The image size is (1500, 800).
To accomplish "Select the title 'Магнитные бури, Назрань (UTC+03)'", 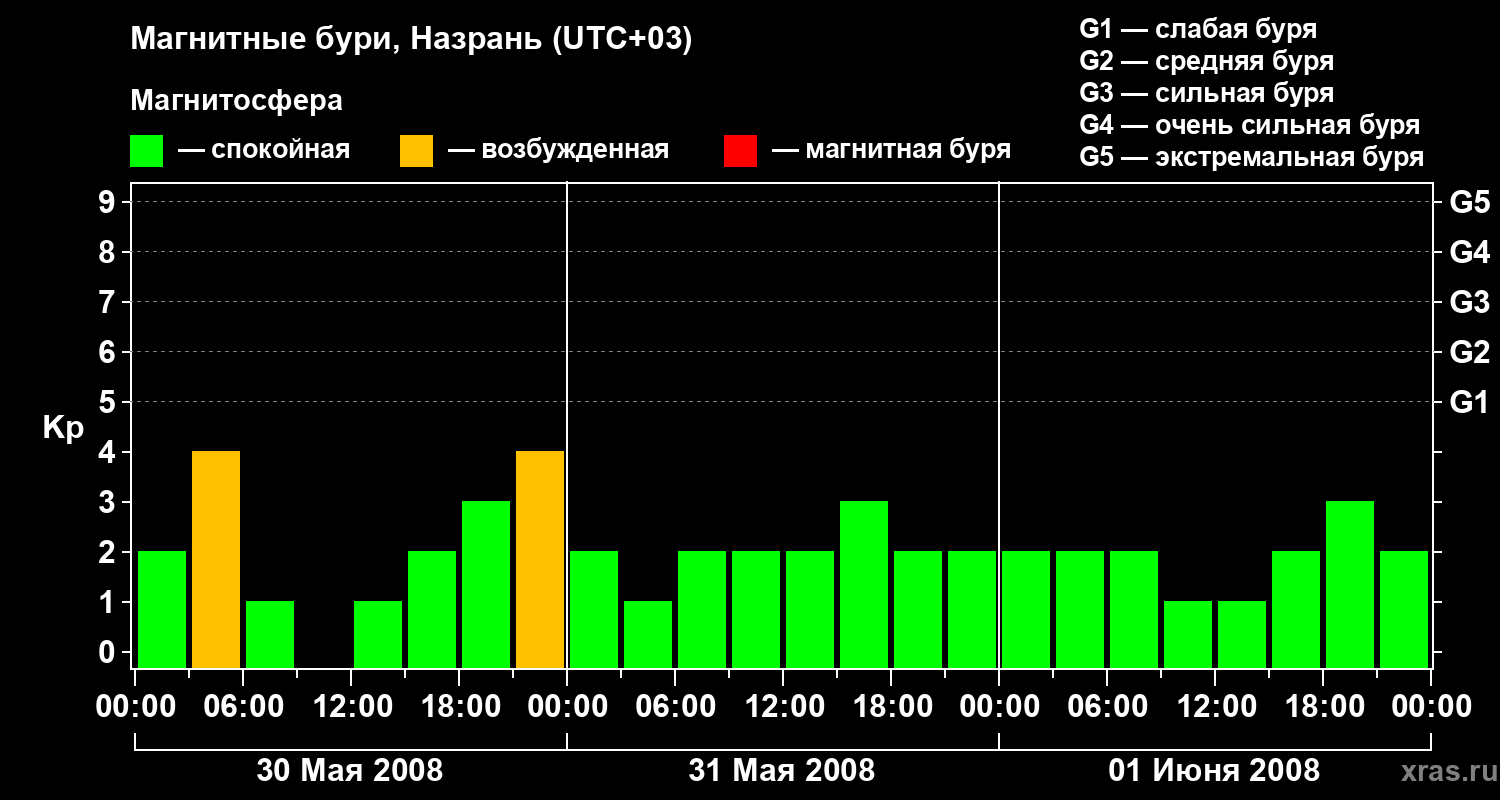I will pyautogui.click(x=411, y=41).
